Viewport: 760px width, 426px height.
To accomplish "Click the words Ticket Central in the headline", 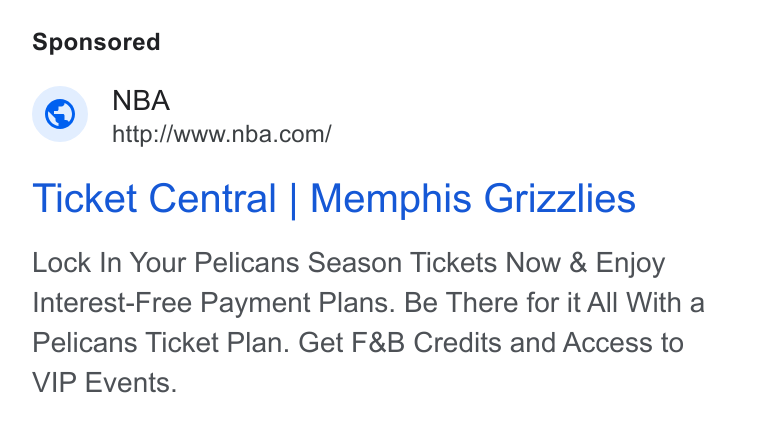I will pos(154,199).
